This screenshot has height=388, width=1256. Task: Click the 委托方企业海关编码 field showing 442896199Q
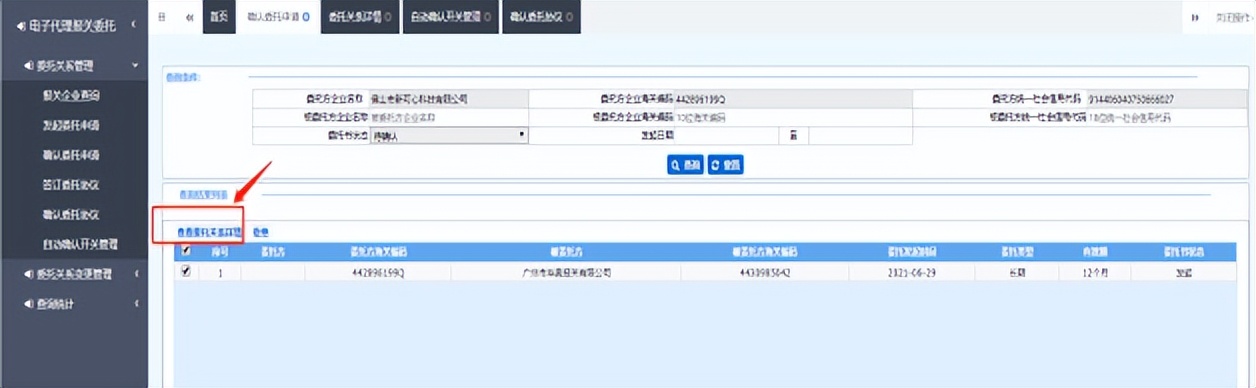[x=793, y=99]
